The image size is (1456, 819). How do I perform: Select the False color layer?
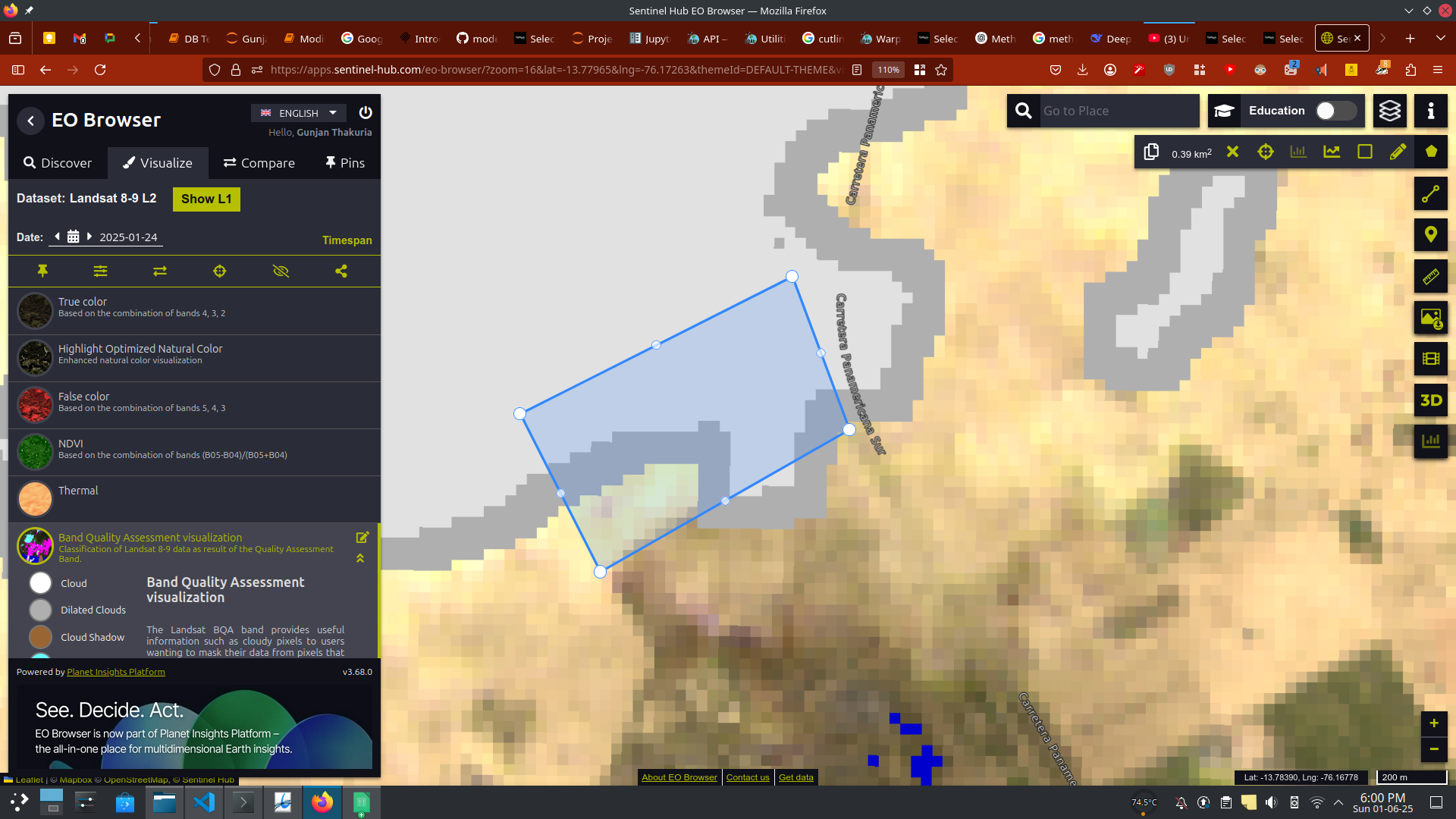(194, 405)
